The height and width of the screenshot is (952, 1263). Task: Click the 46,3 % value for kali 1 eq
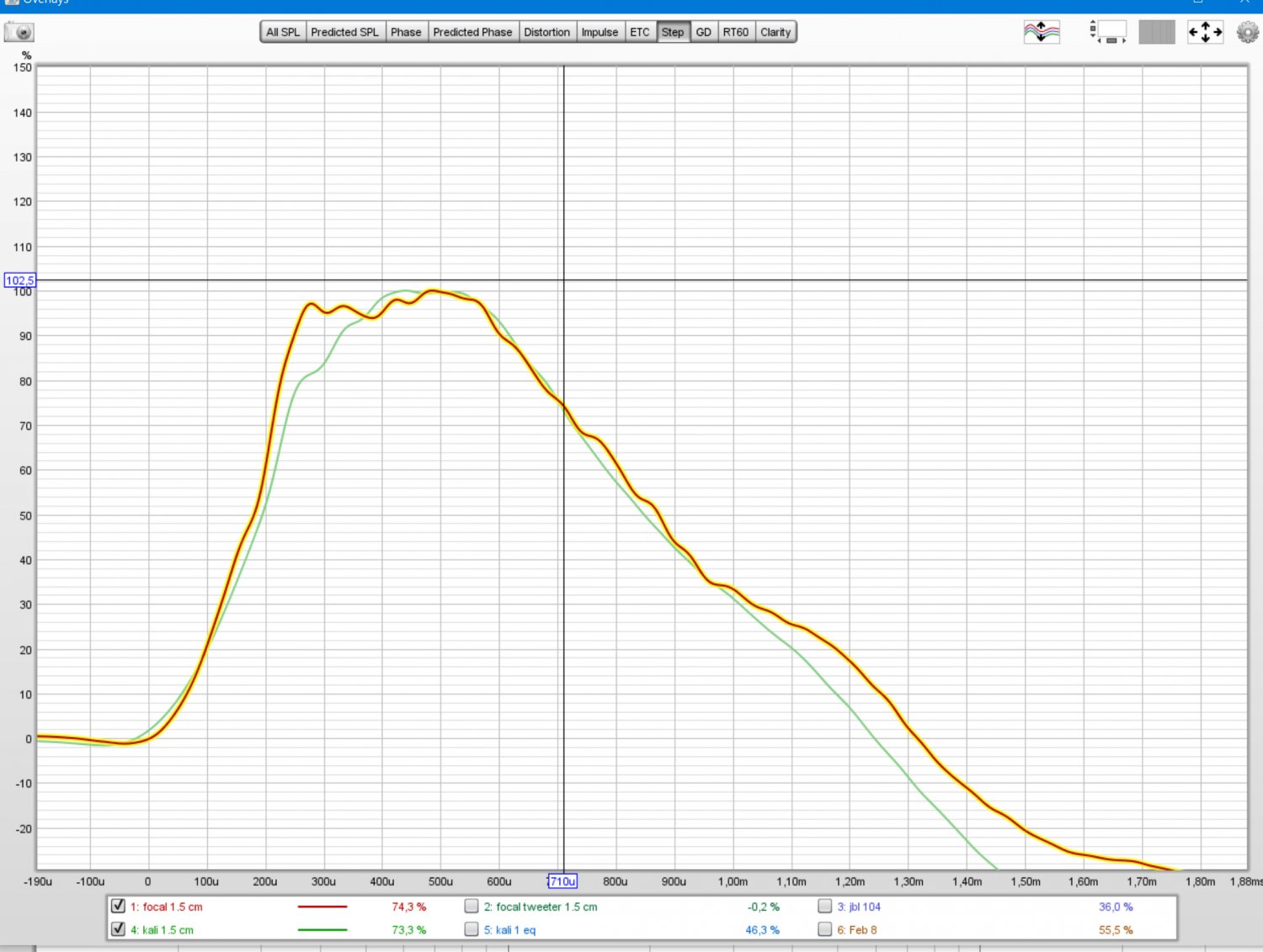[763, 930]
